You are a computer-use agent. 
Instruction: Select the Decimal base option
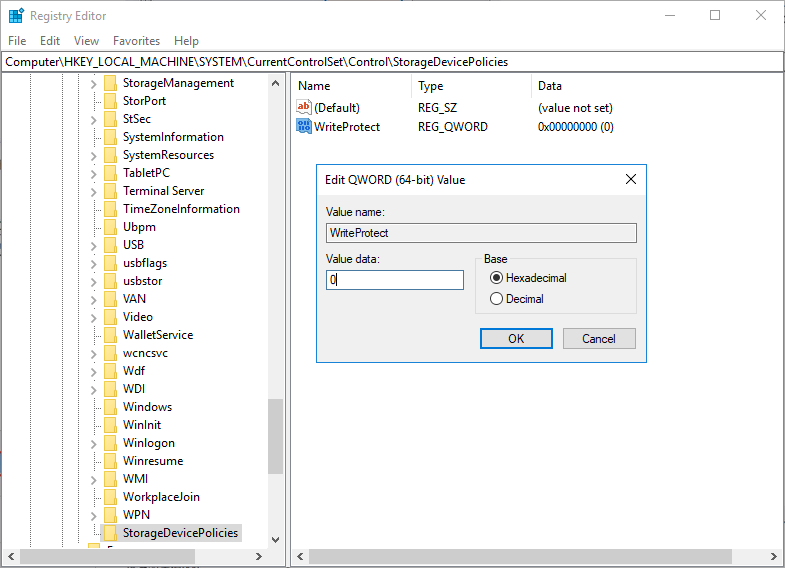point(496,299)
